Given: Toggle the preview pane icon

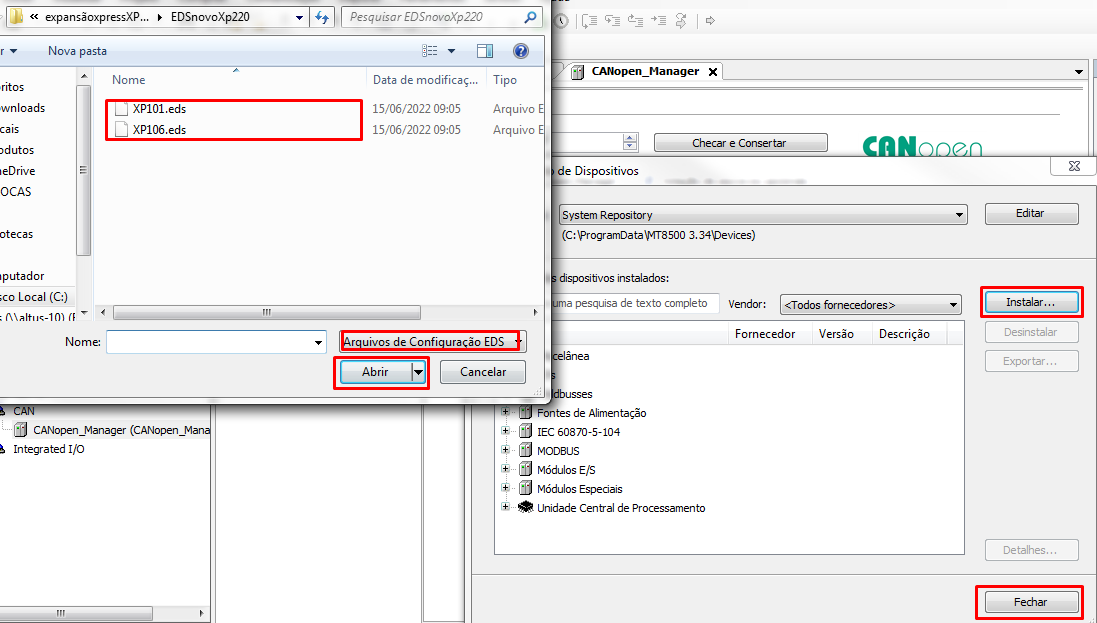Looking at the screenshot, I should point(485,51).
